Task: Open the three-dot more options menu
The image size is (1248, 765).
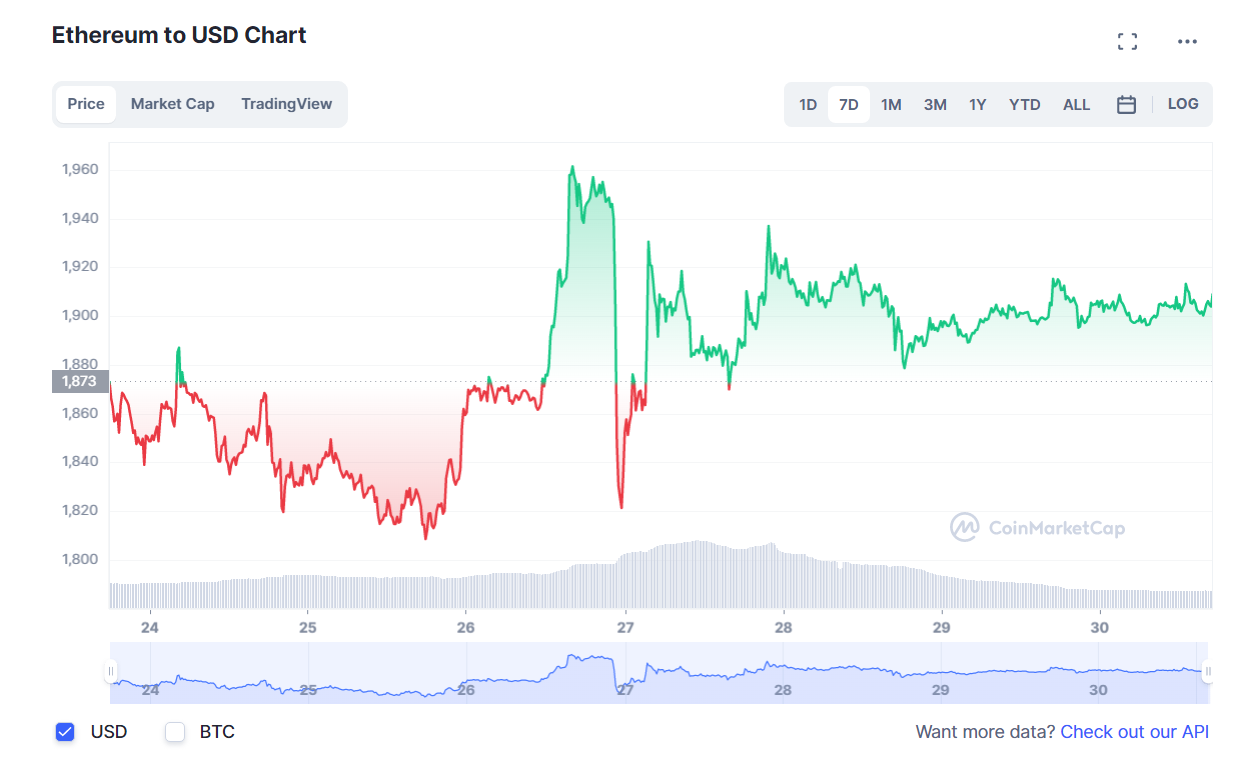Action: pyautogui.click(x=1187, y=41)
